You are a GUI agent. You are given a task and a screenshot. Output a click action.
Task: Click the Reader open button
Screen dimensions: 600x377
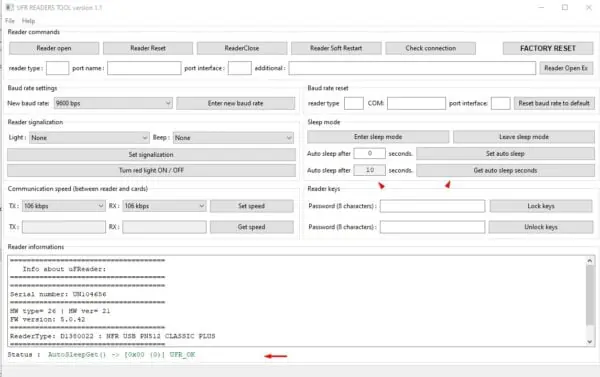[54, 48]
